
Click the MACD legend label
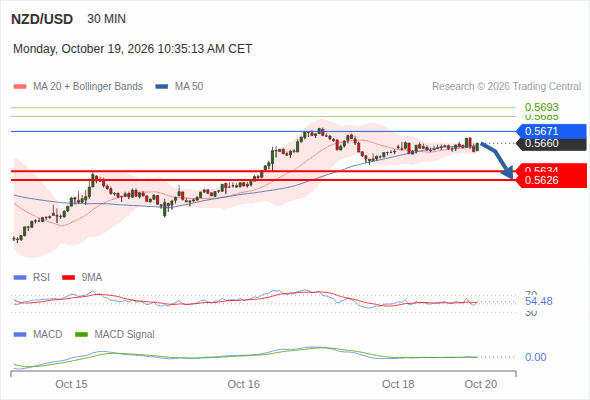[48, 335]
